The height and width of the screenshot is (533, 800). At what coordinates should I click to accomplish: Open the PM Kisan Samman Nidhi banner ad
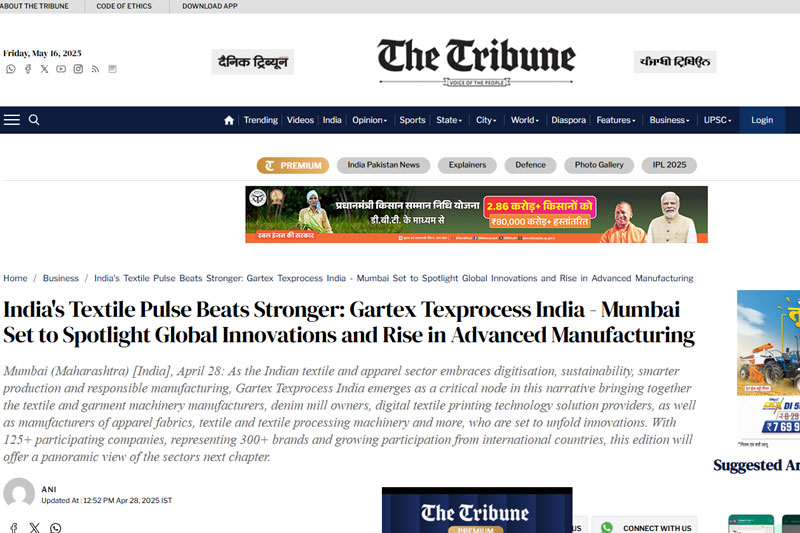(476, 214)
